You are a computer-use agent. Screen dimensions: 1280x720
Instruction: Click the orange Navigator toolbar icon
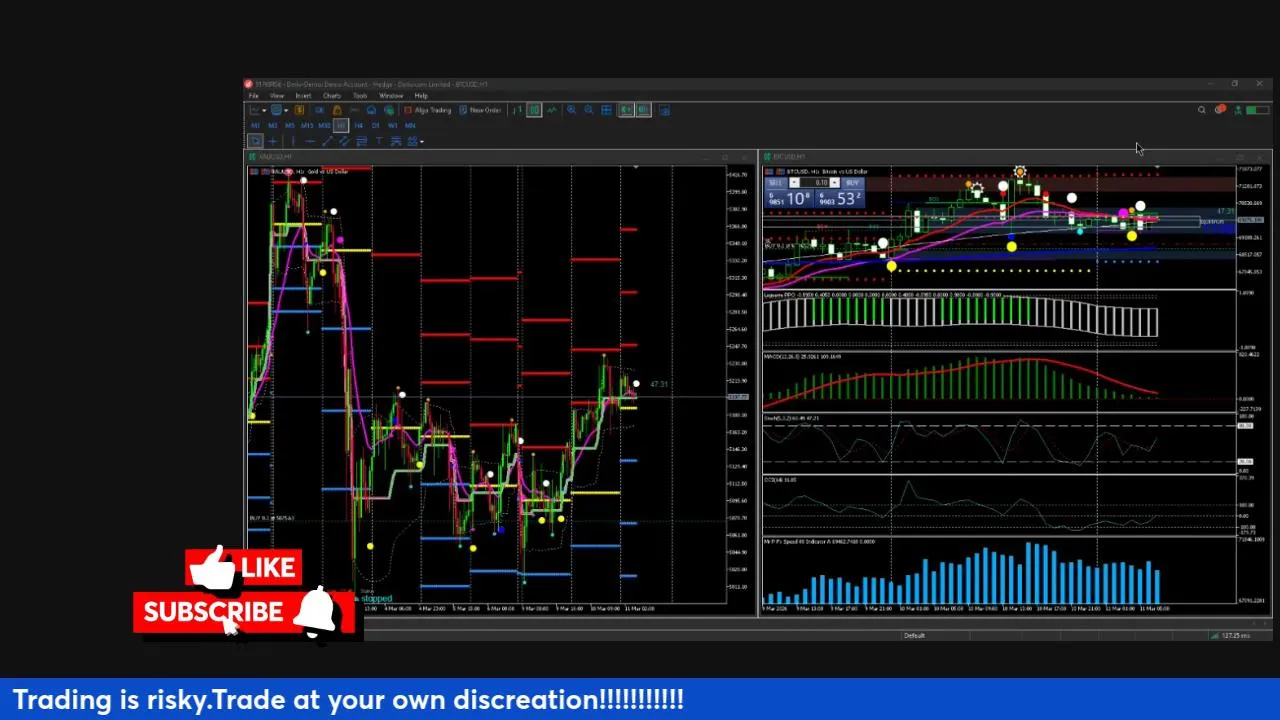click(337, 110)
